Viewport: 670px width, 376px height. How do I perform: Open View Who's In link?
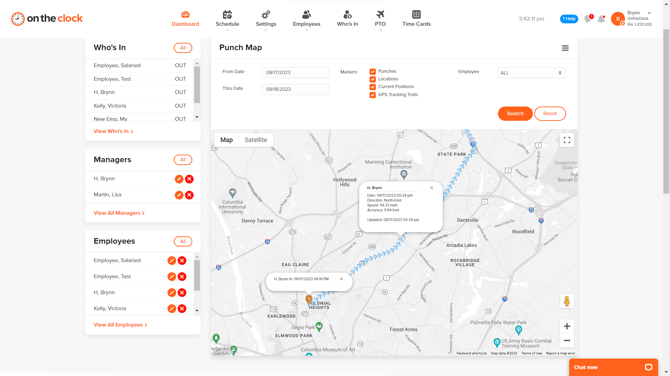coord(113,131)
